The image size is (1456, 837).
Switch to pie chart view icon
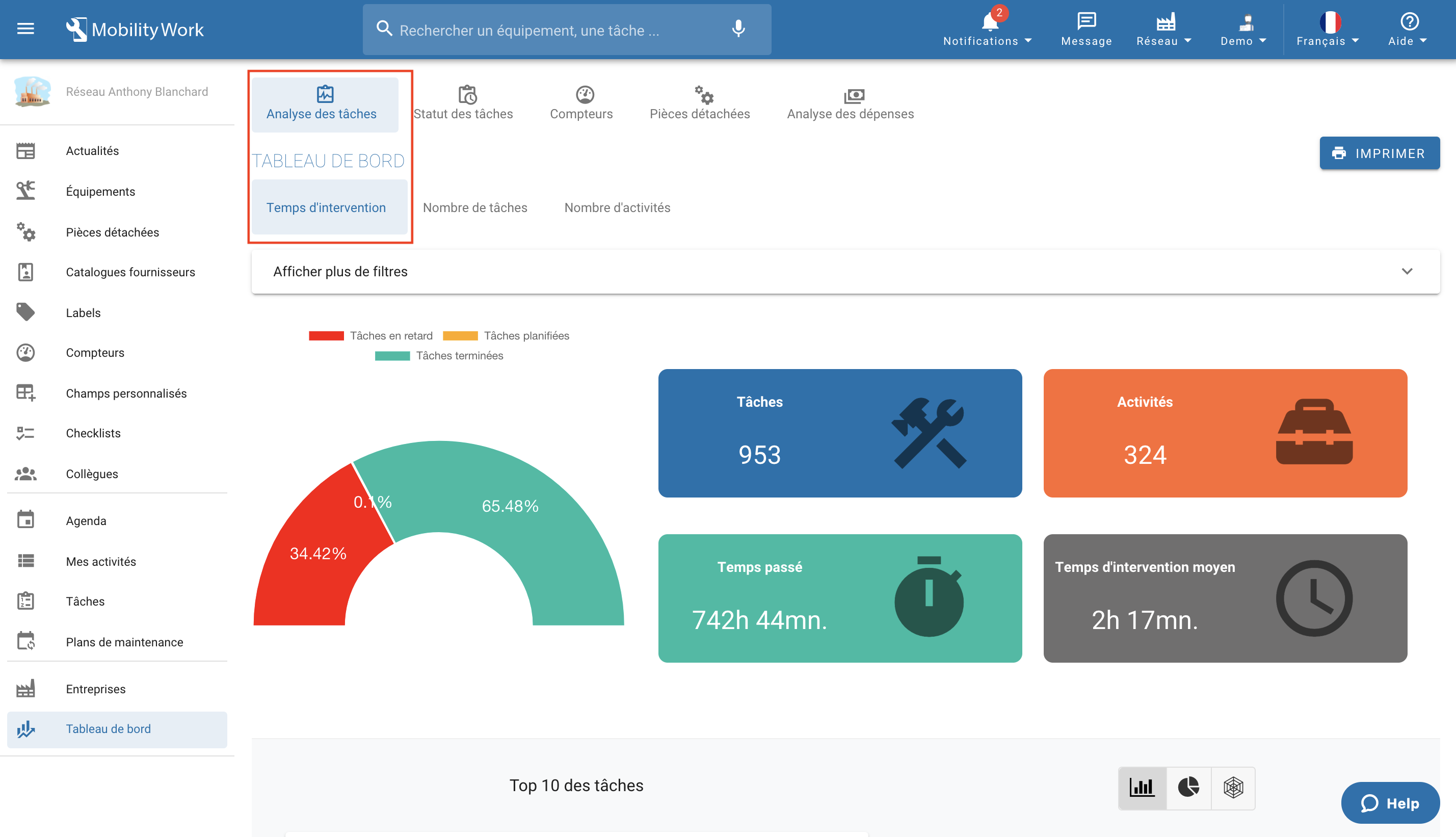pyautogui.click(x=1188, y=787)
